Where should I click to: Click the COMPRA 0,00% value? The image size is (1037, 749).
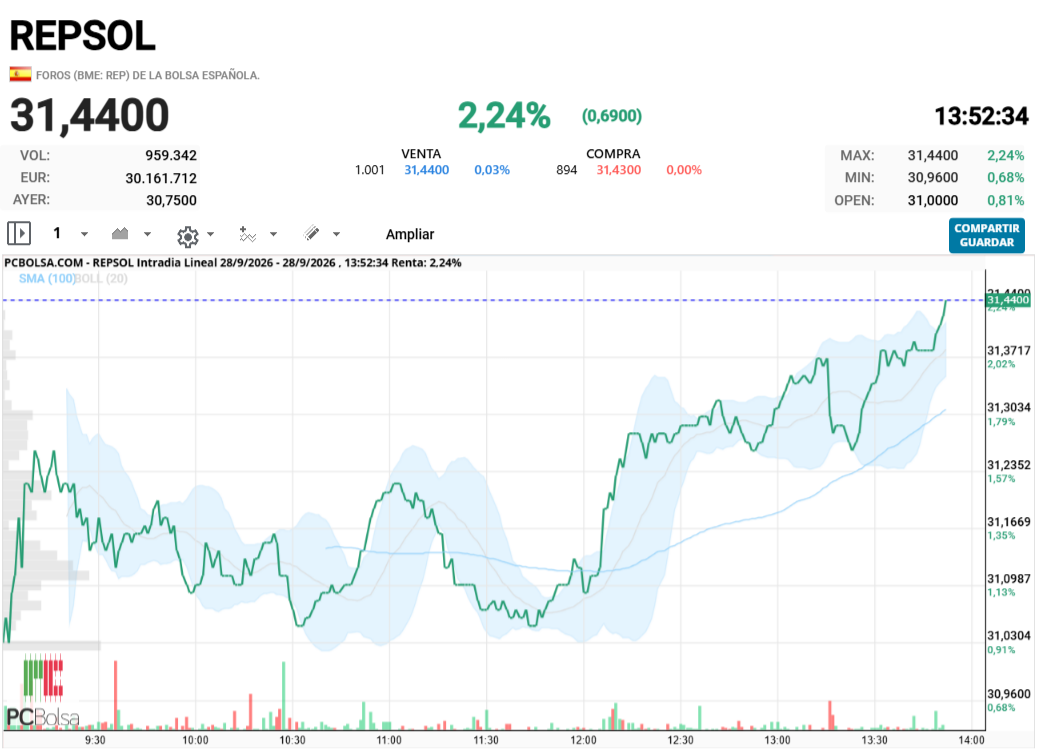684,170
